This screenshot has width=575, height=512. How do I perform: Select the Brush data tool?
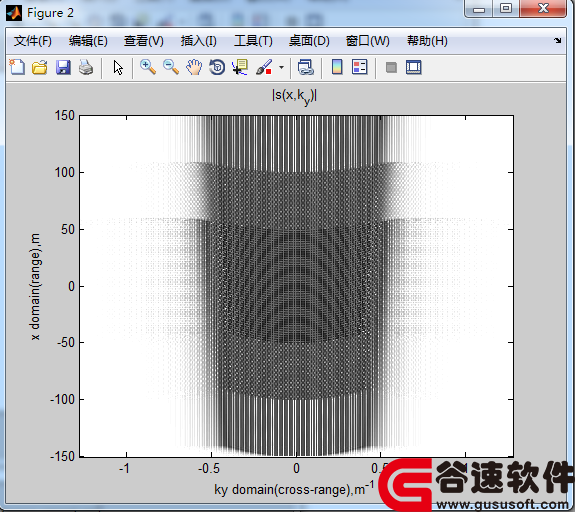(x=264, y=67)
